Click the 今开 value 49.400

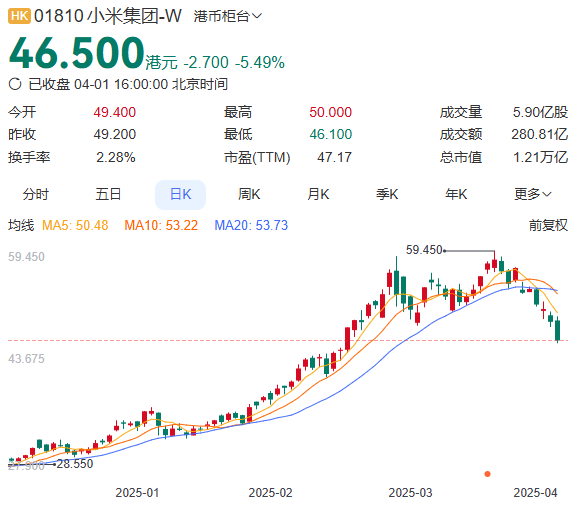tap(114, 112)
